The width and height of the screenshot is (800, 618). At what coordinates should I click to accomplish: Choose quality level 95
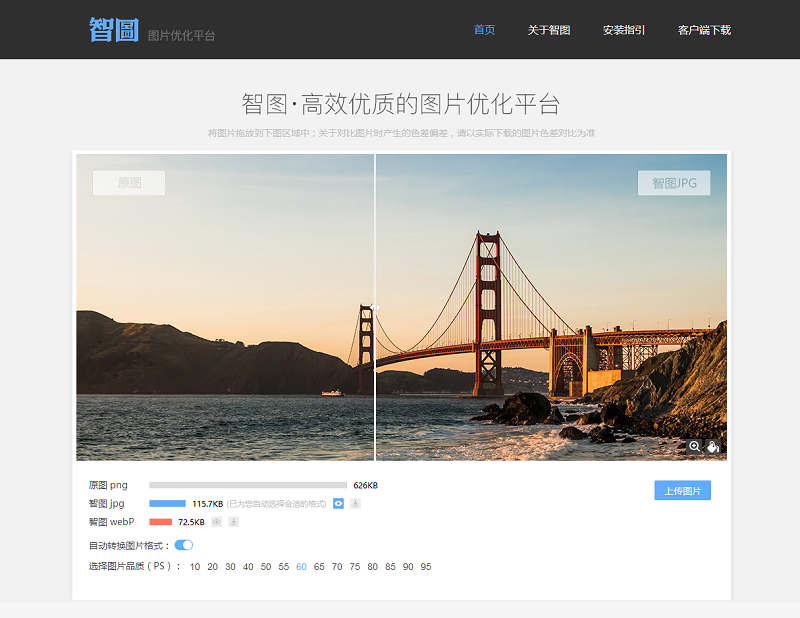coord(426,567)
